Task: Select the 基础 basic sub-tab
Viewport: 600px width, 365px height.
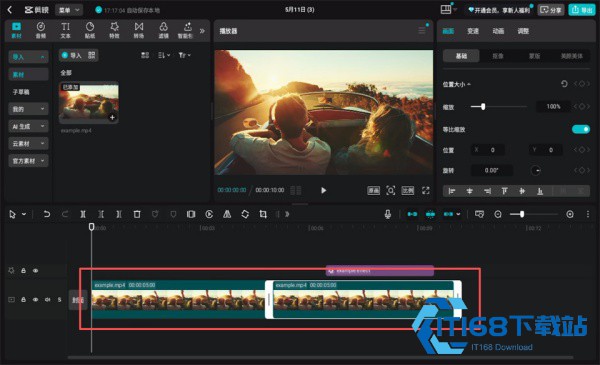Action: (461, 56)
